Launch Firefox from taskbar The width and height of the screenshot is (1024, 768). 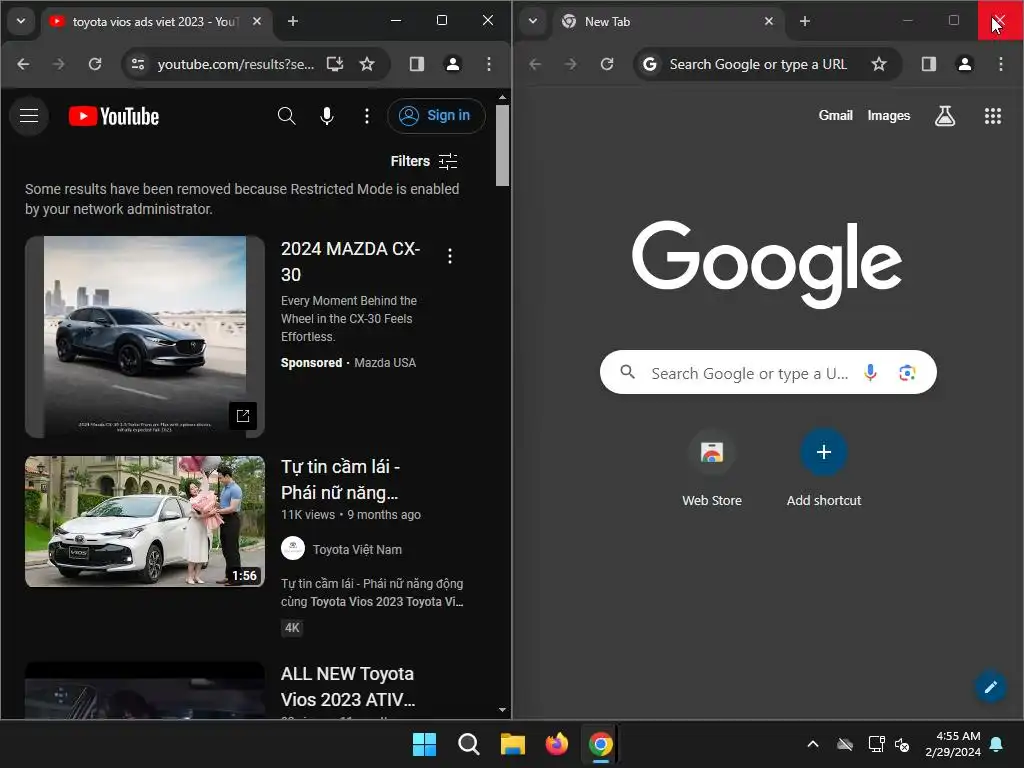click(556, 744)
